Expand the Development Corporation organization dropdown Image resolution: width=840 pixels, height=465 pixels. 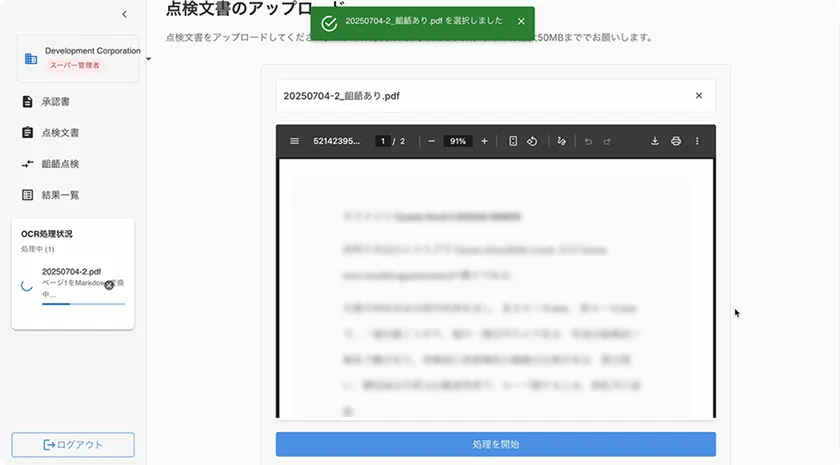(148, 59)
